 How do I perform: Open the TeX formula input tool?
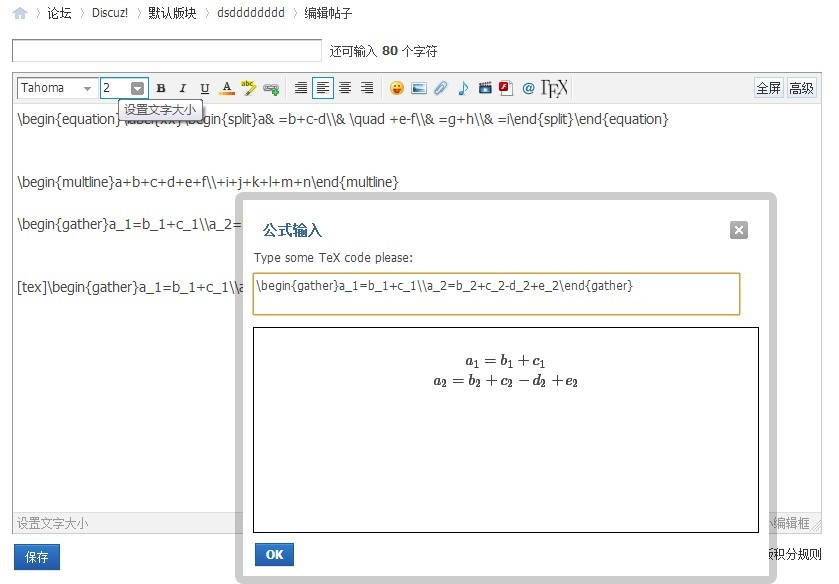pos(554,88)
